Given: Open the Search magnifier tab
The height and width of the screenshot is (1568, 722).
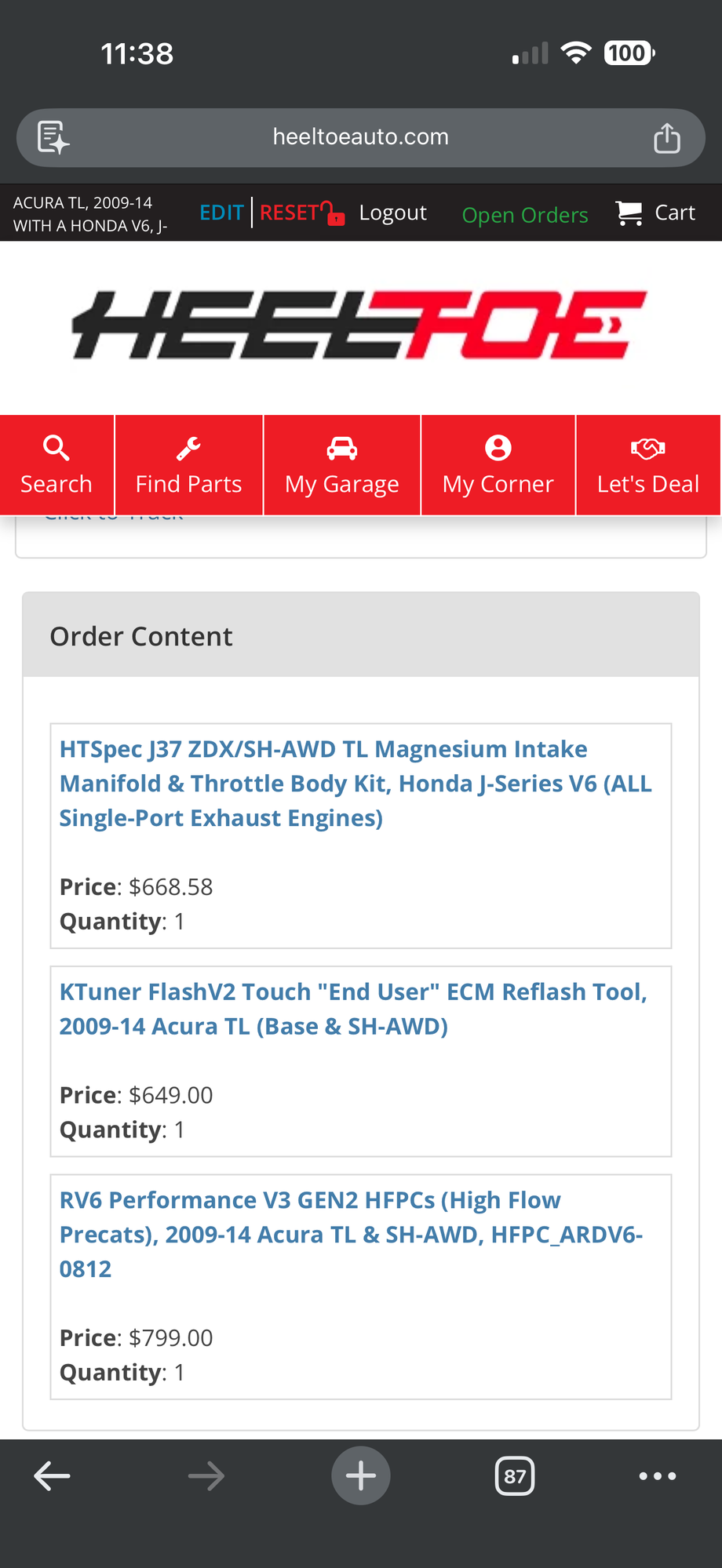Looking at the screenshot, I should [57, 465].
